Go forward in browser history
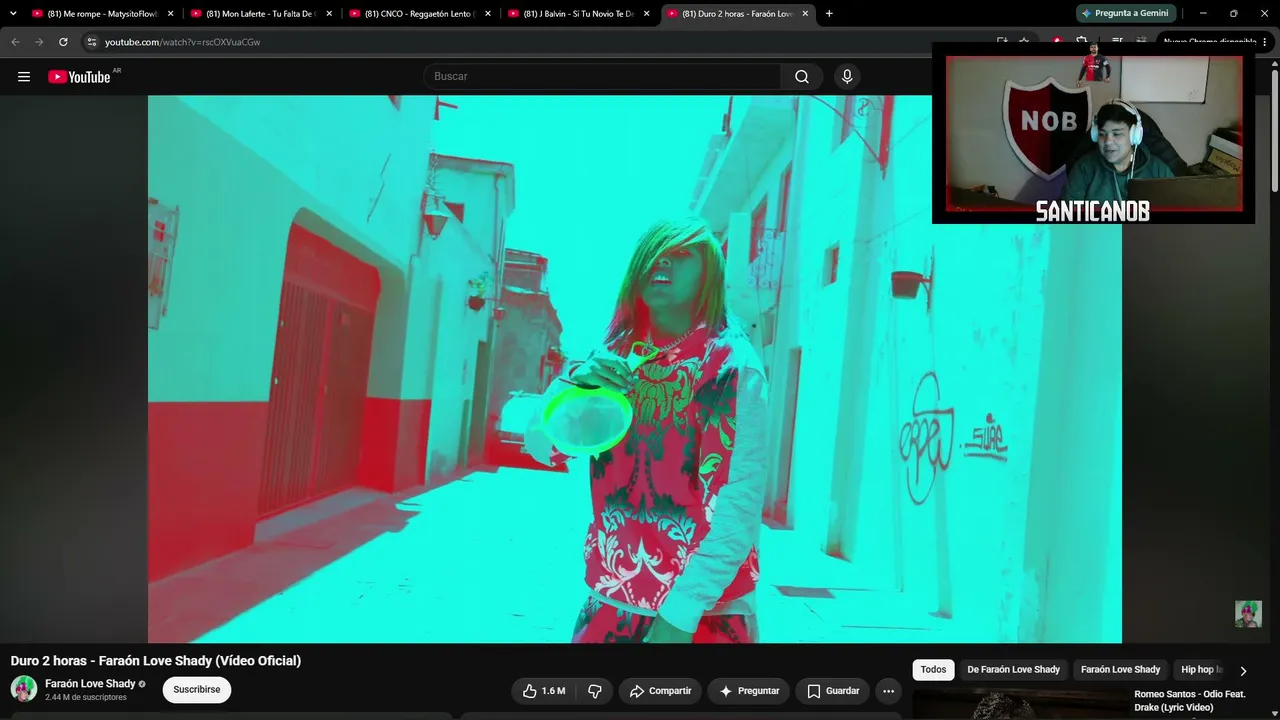 pyautogui.click(x=39, y=42)
